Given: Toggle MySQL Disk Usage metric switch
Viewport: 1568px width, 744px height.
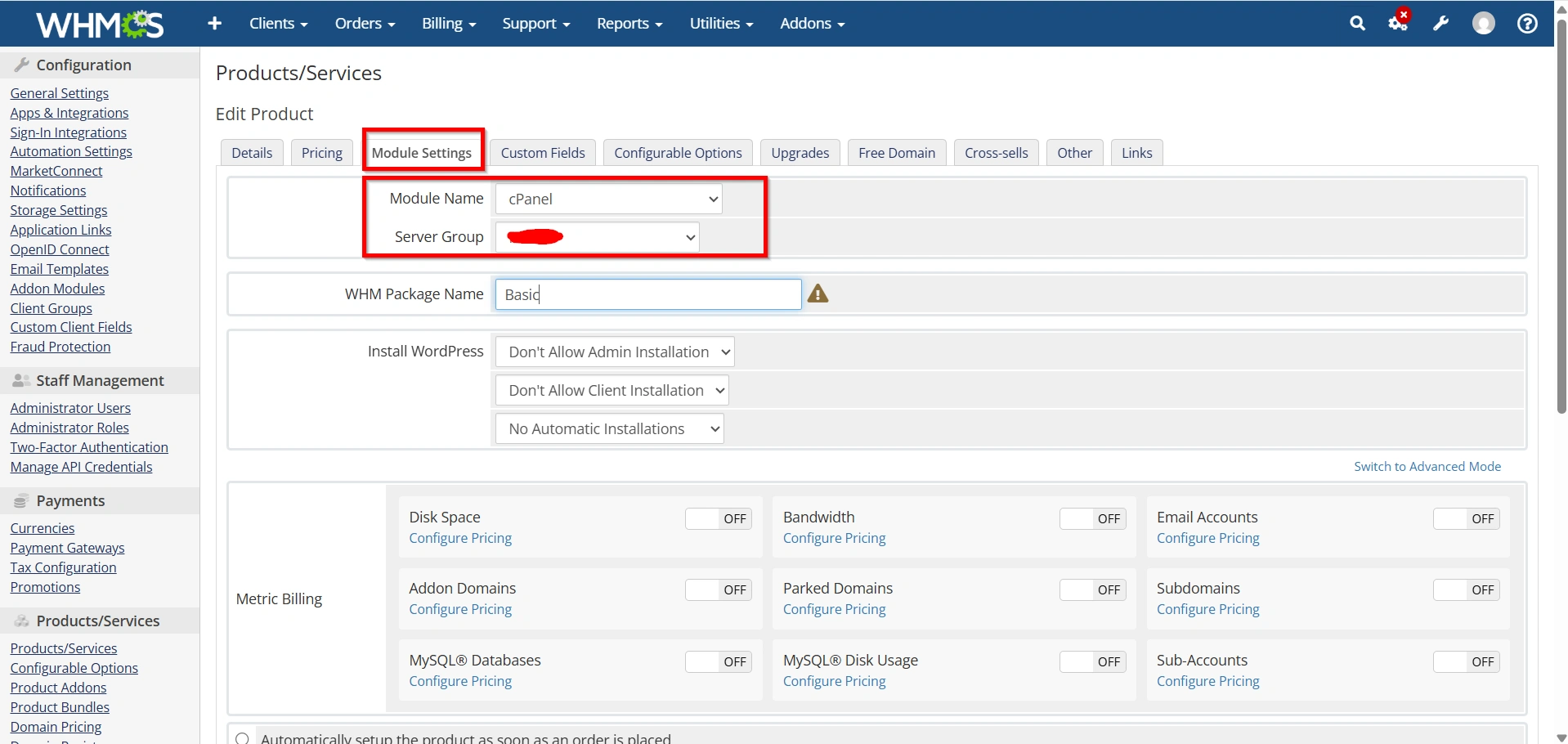Looking at the screenshot, I should (1093, 661).
